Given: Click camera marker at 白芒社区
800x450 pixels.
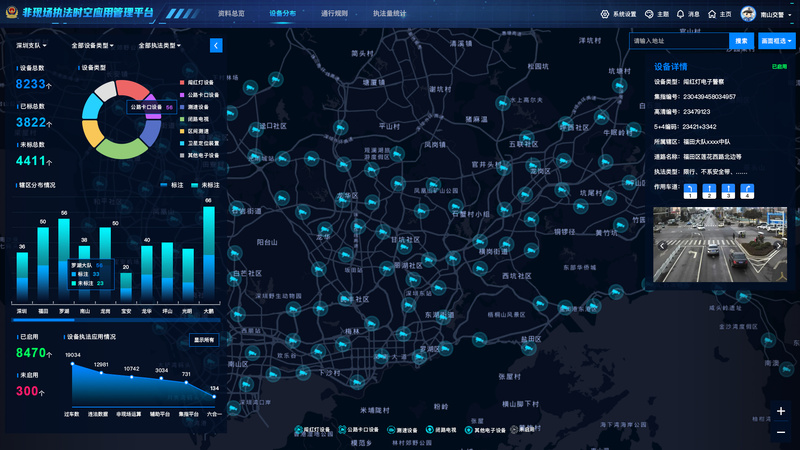Looking at the screenshot, I should [234, 279].
